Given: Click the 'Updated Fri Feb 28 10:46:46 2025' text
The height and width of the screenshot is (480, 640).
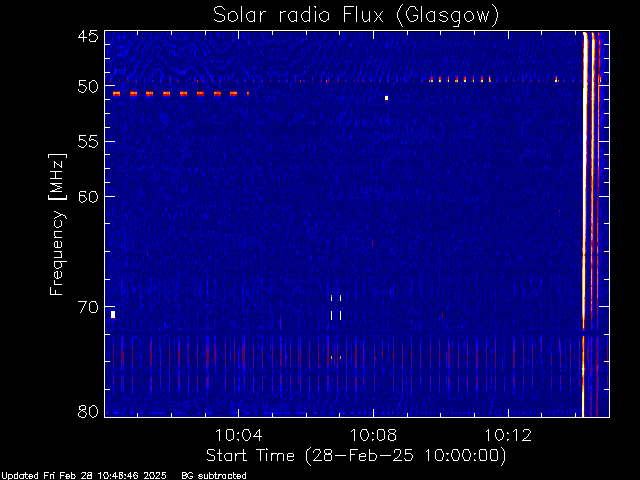Looking at the screenshot, I should pos(84,476).
